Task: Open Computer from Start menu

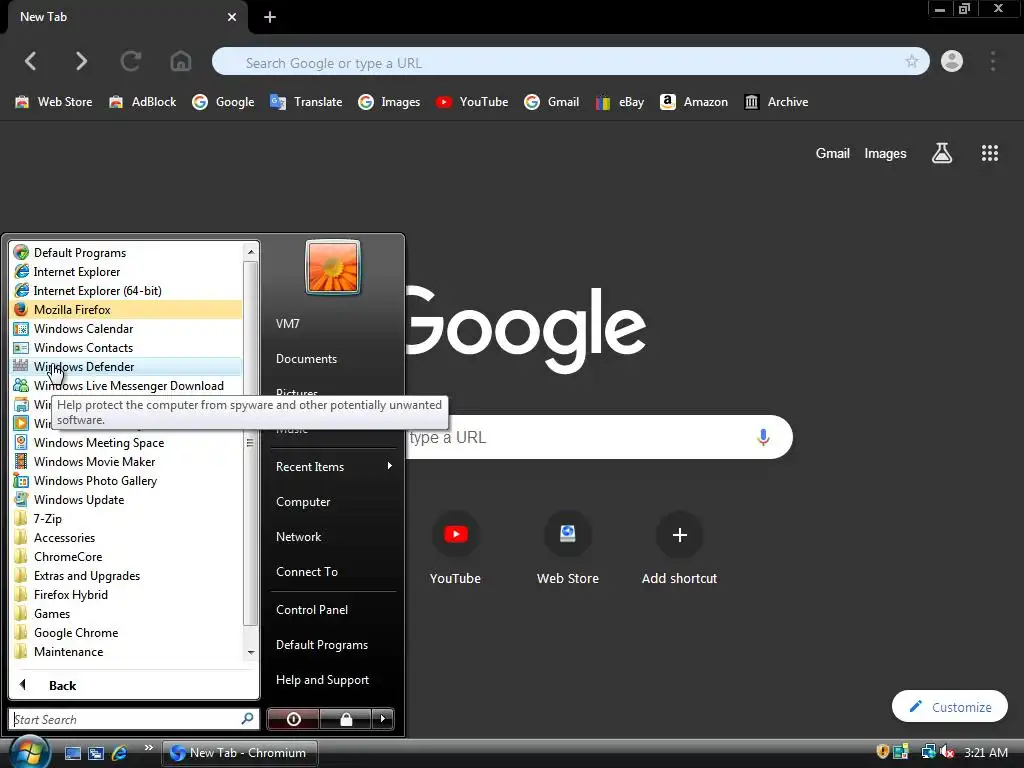Action: [333, 502]
